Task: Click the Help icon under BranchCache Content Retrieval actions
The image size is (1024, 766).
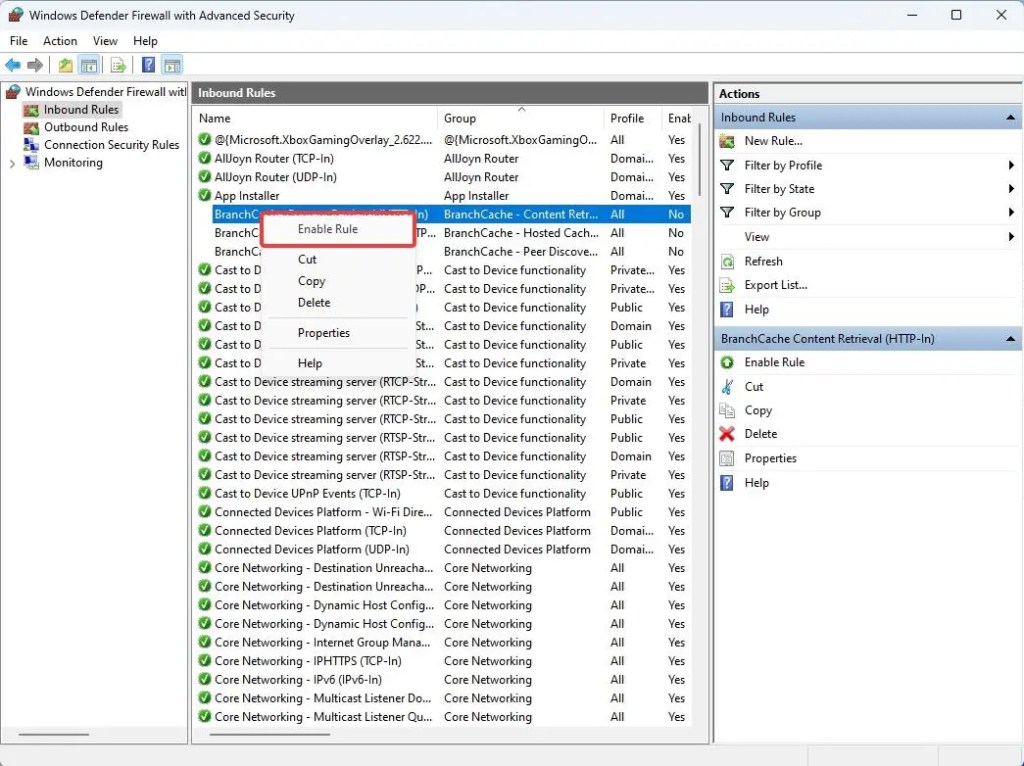Action: tap(727, 483)
